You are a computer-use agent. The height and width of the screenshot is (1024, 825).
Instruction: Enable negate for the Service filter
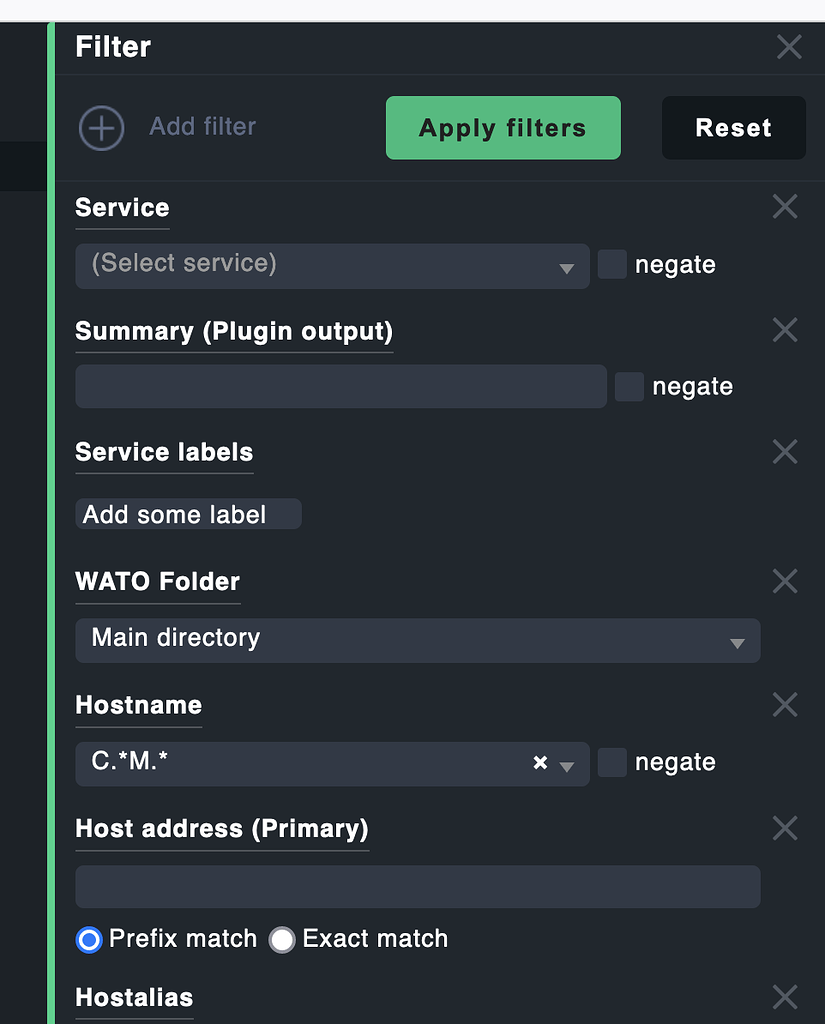click(x=611, y=264)
